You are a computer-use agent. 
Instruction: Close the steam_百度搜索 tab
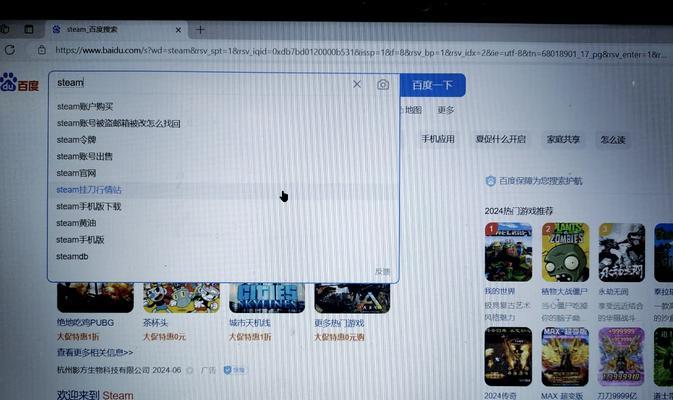(x=178, y=30)
